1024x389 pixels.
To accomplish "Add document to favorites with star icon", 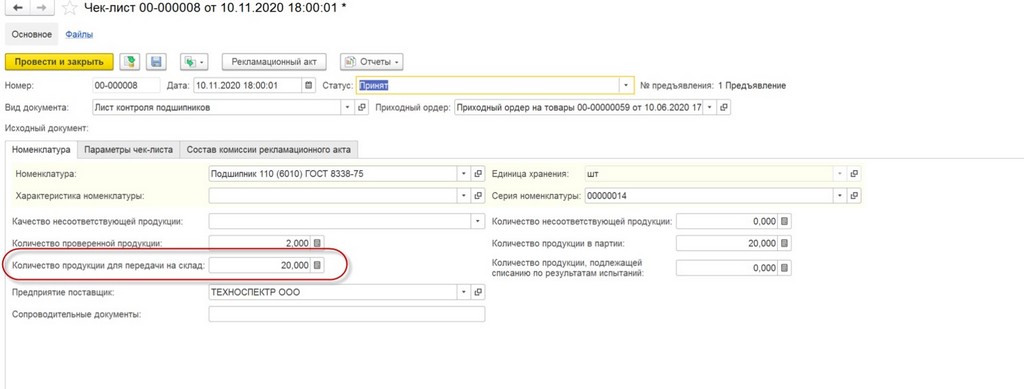I will pyautogui.click(x=69, y=8).
